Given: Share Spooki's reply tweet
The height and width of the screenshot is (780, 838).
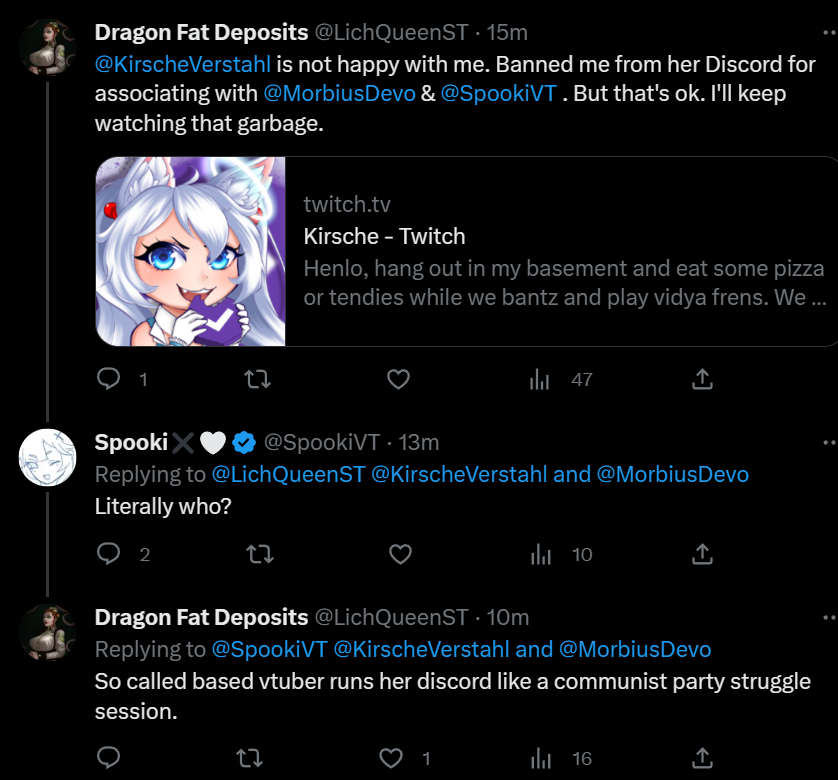Looking at the screenshot, I should pos(702,554).
